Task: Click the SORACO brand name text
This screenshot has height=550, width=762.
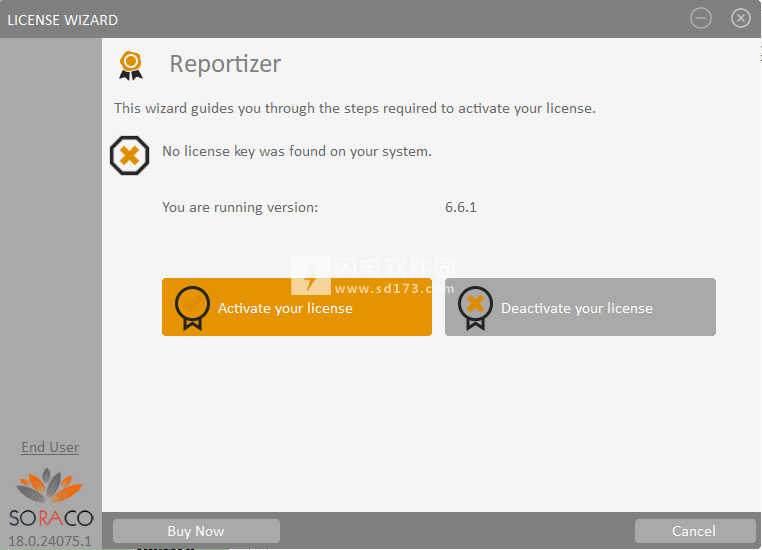Action: (x=51, y=518)
